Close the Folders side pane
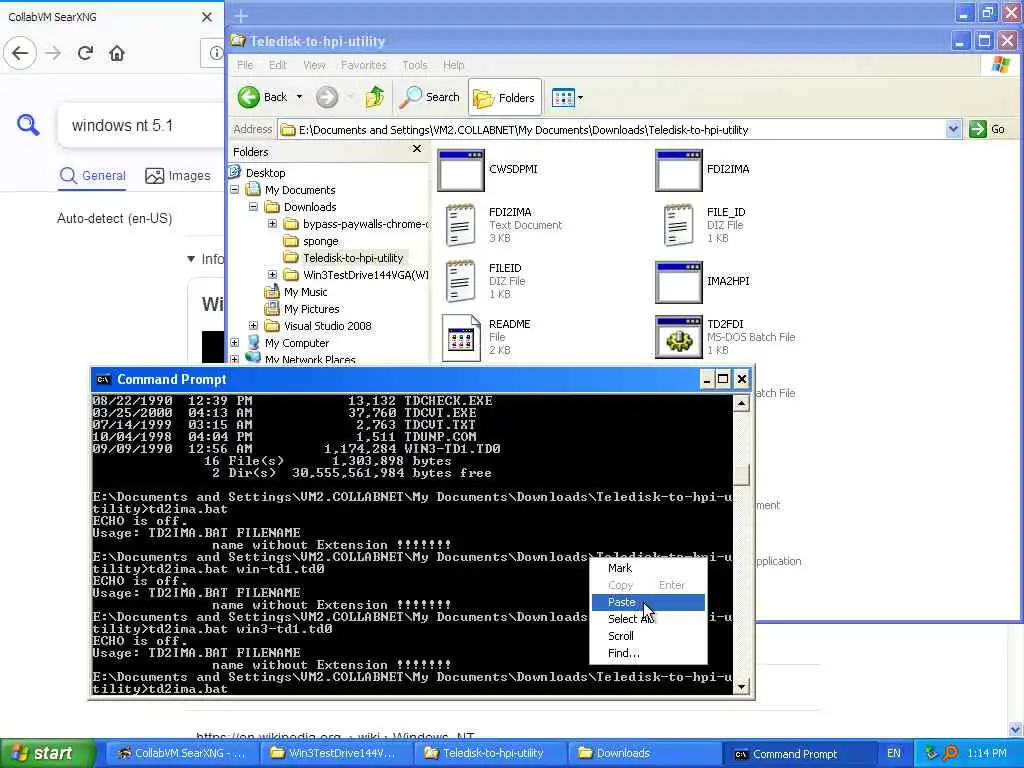The width and height of the screenshot is (1024, 768). click(x=417, y=150)
